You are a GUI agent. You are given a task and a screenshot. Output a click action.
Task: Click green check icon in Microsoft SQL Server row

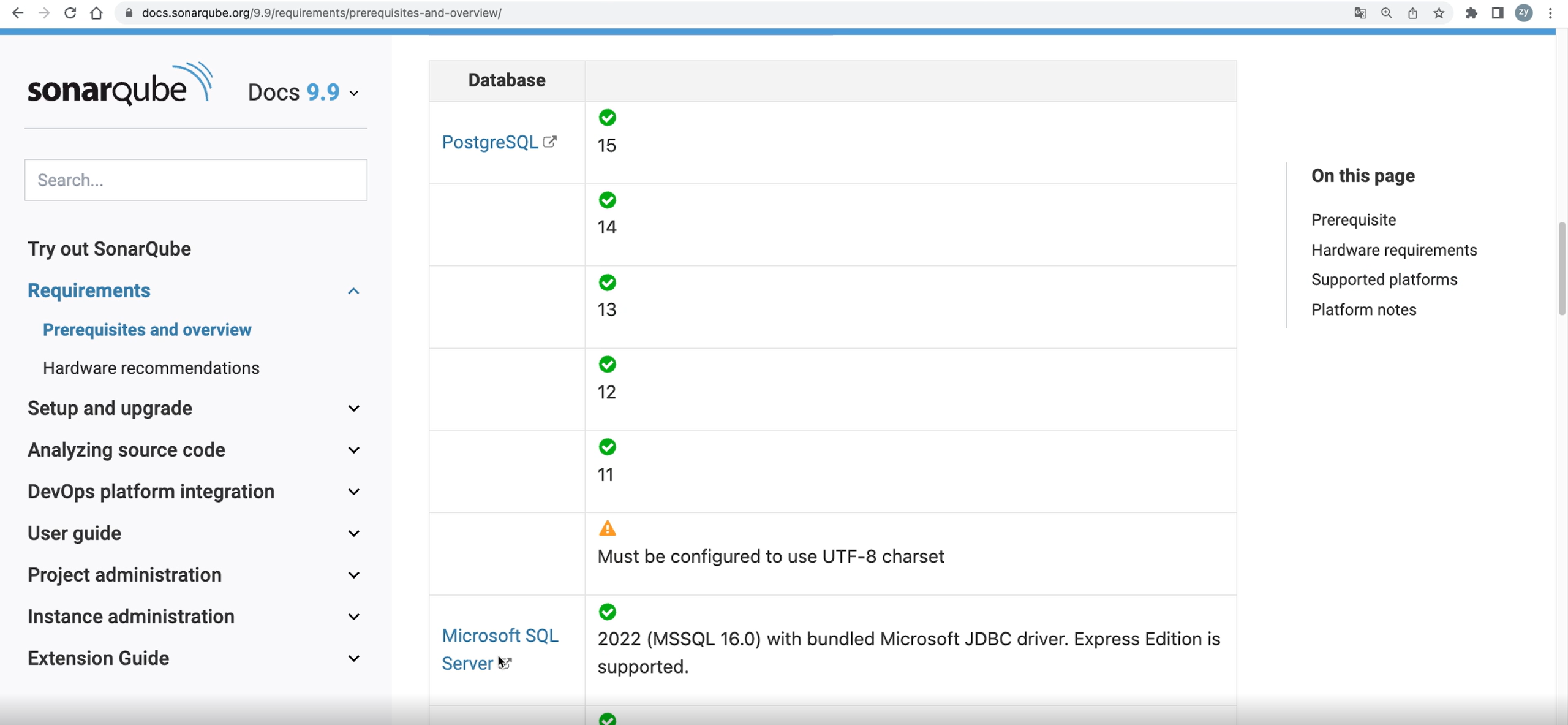607,612
